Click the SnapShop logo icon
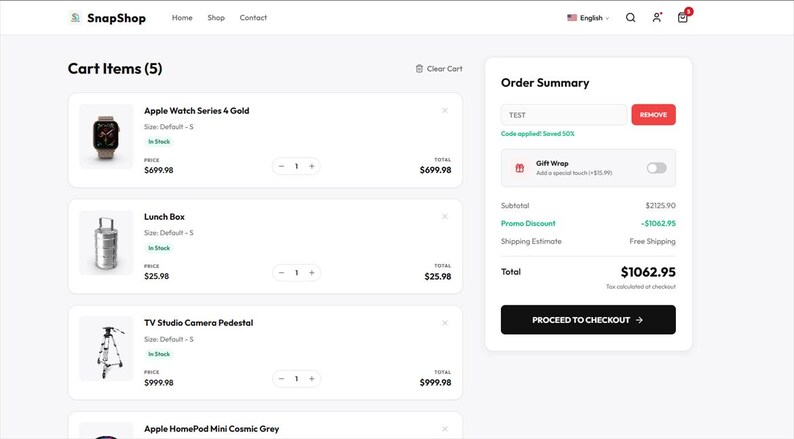The image size is (794, 439). (75, 18)
